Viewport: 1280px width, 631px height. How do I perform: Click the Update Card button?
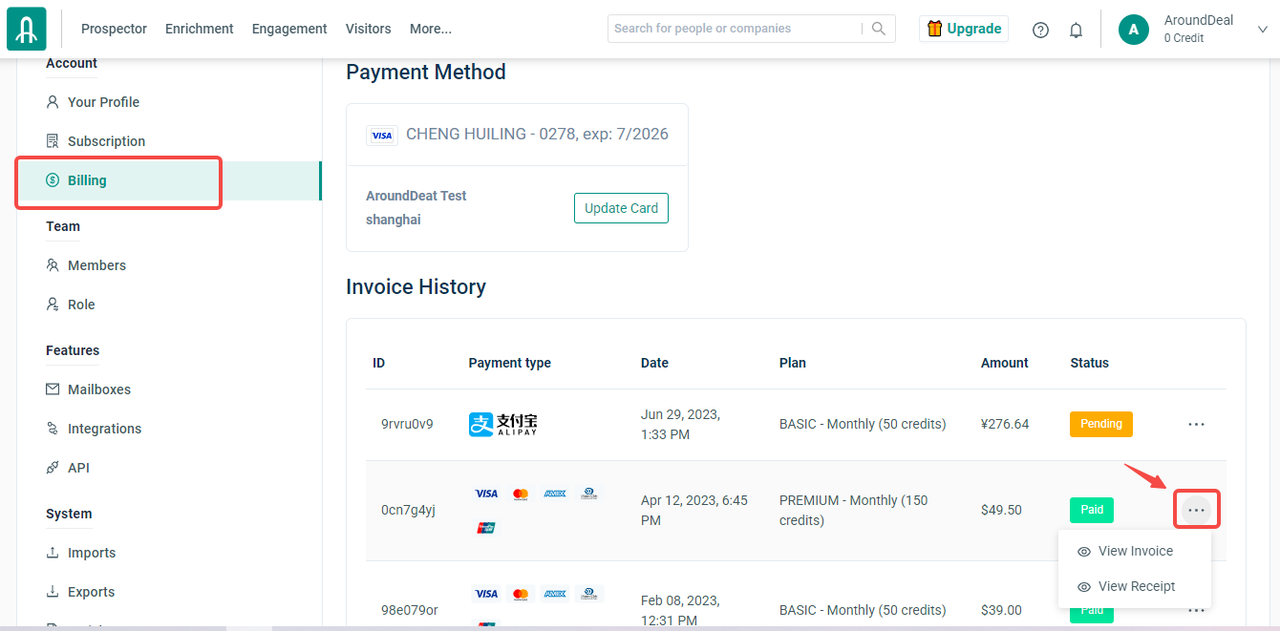tap(621, 208)
